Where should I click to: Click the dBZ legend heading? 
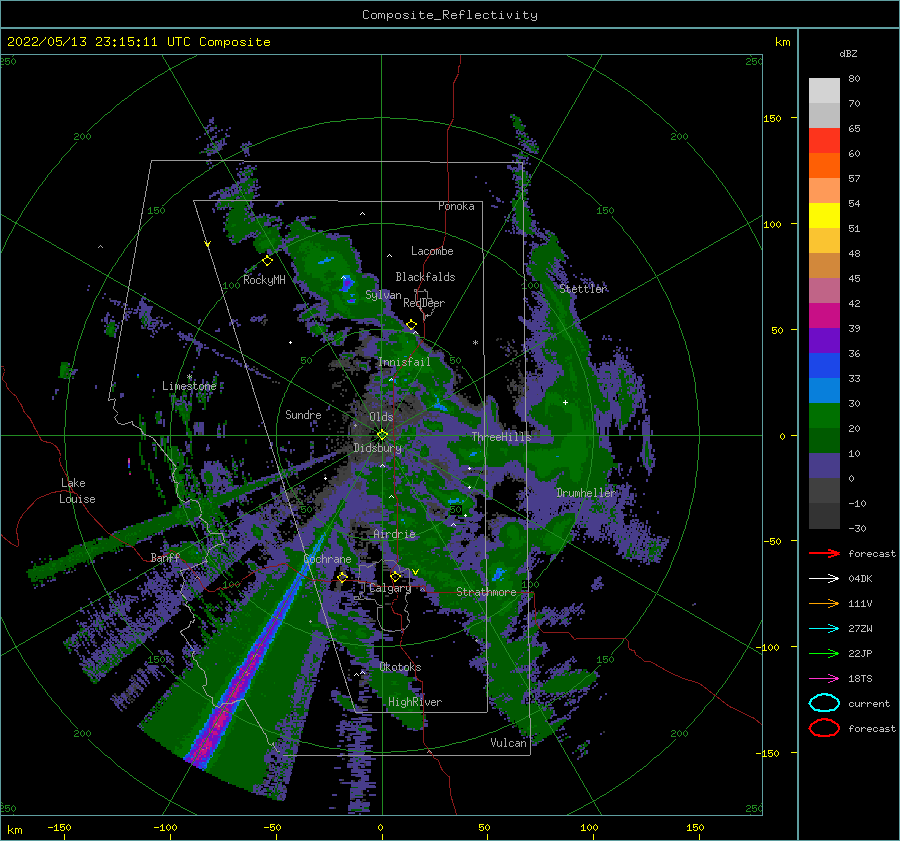(x=848, y=53)
